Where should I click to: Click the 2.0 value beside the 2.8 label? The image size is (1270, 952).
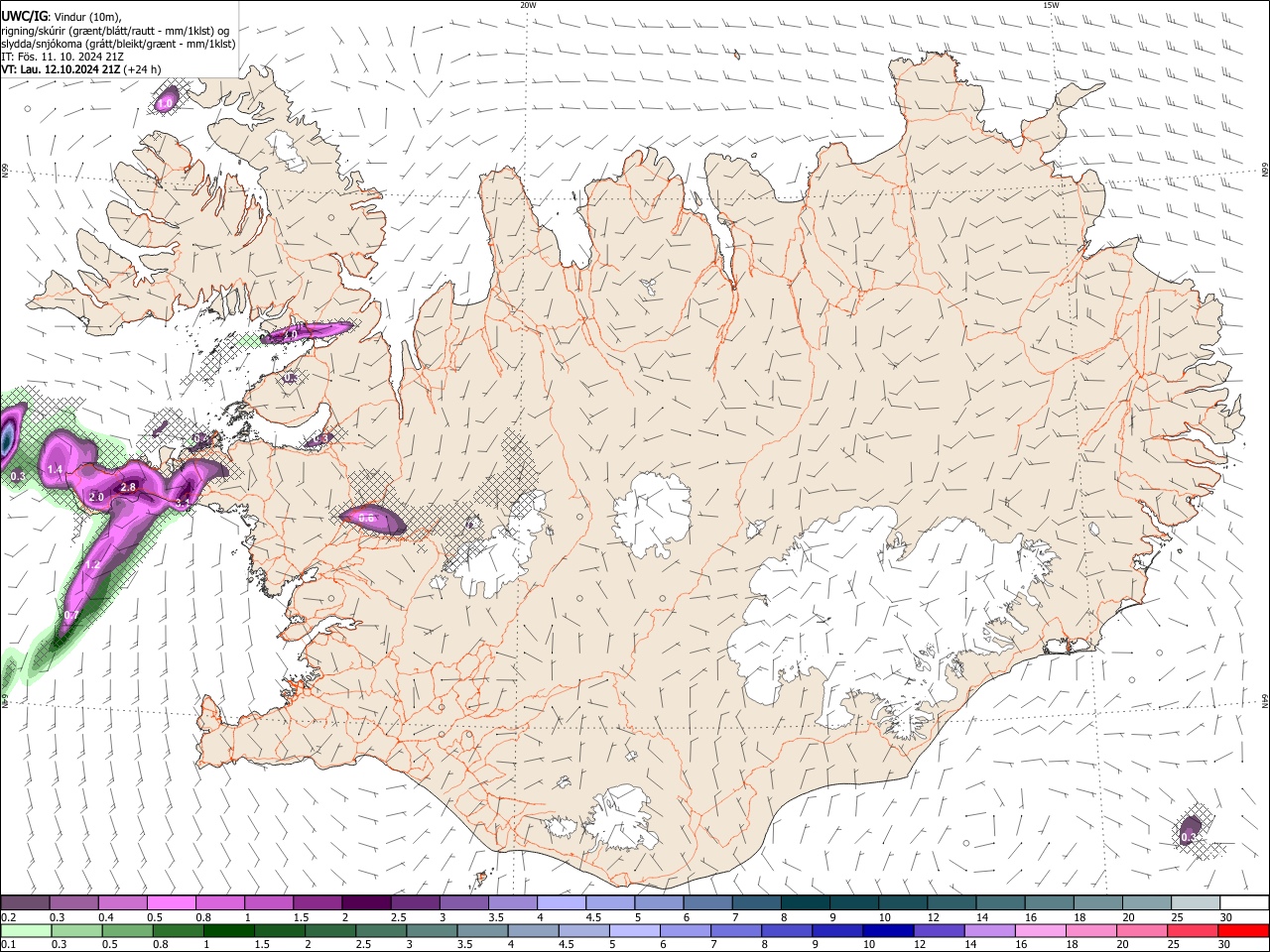[x=96, y=497]
